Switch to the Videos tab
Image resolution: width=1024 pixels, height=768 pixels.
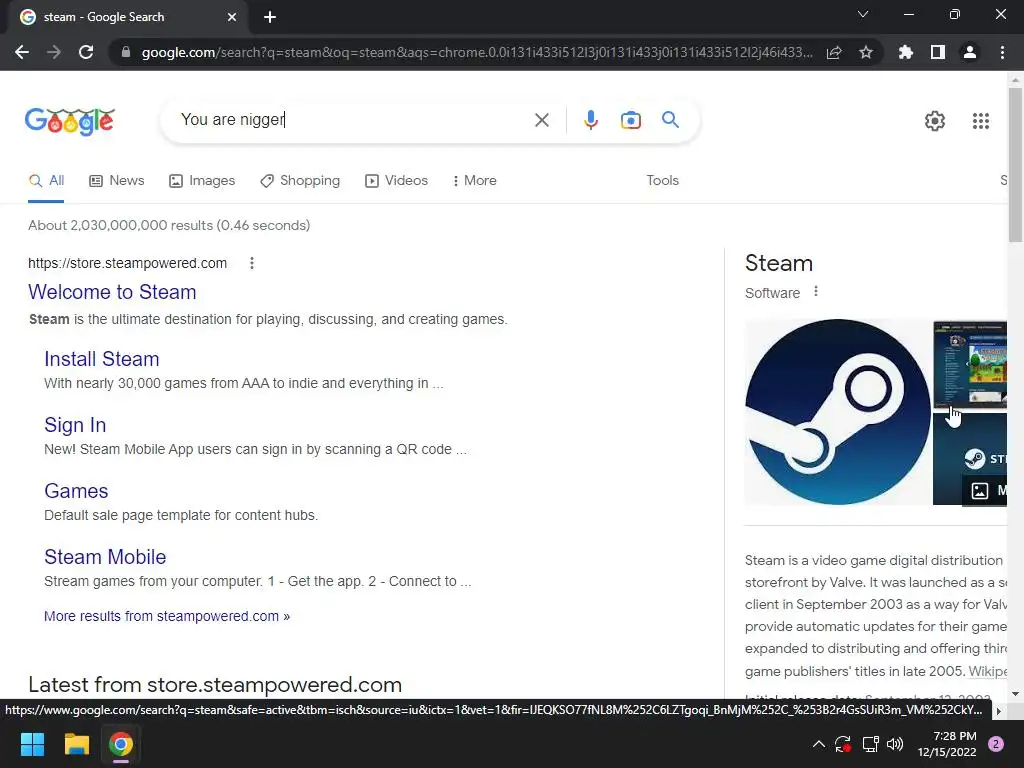tap(396, 181)
